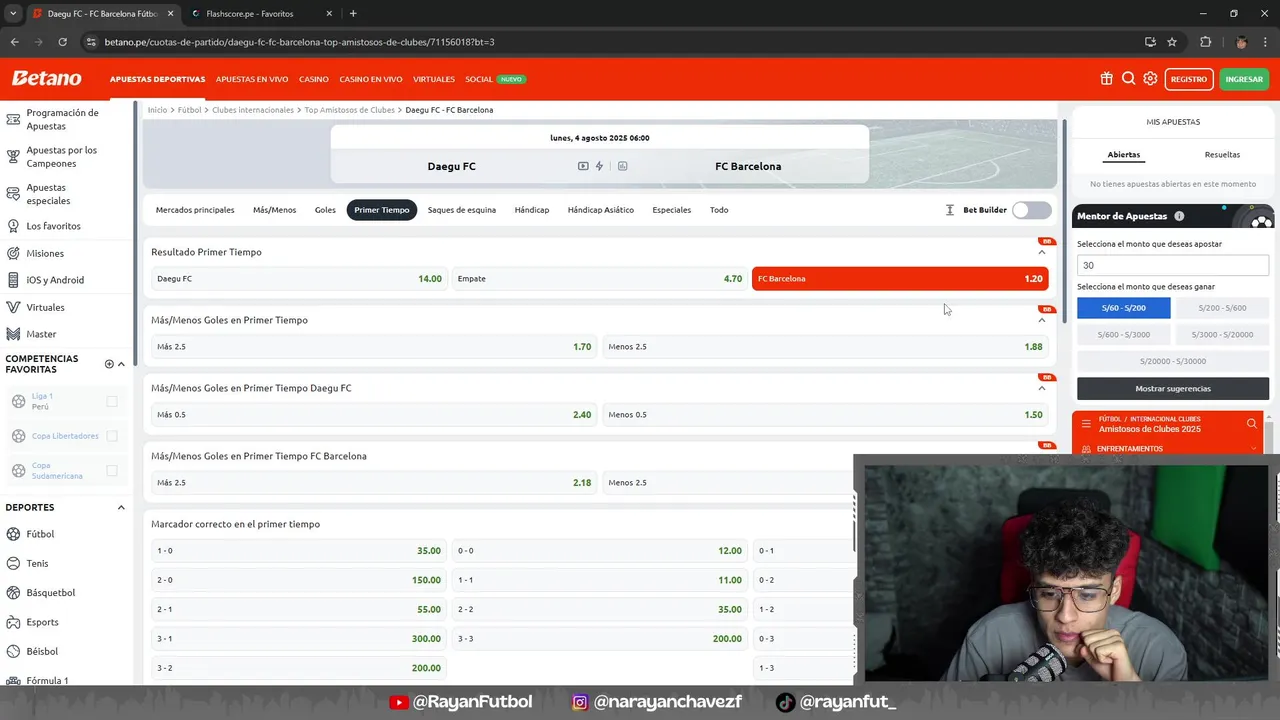
Task: Toggle the Bet Builder switch
Action: tap(1031, 210)
